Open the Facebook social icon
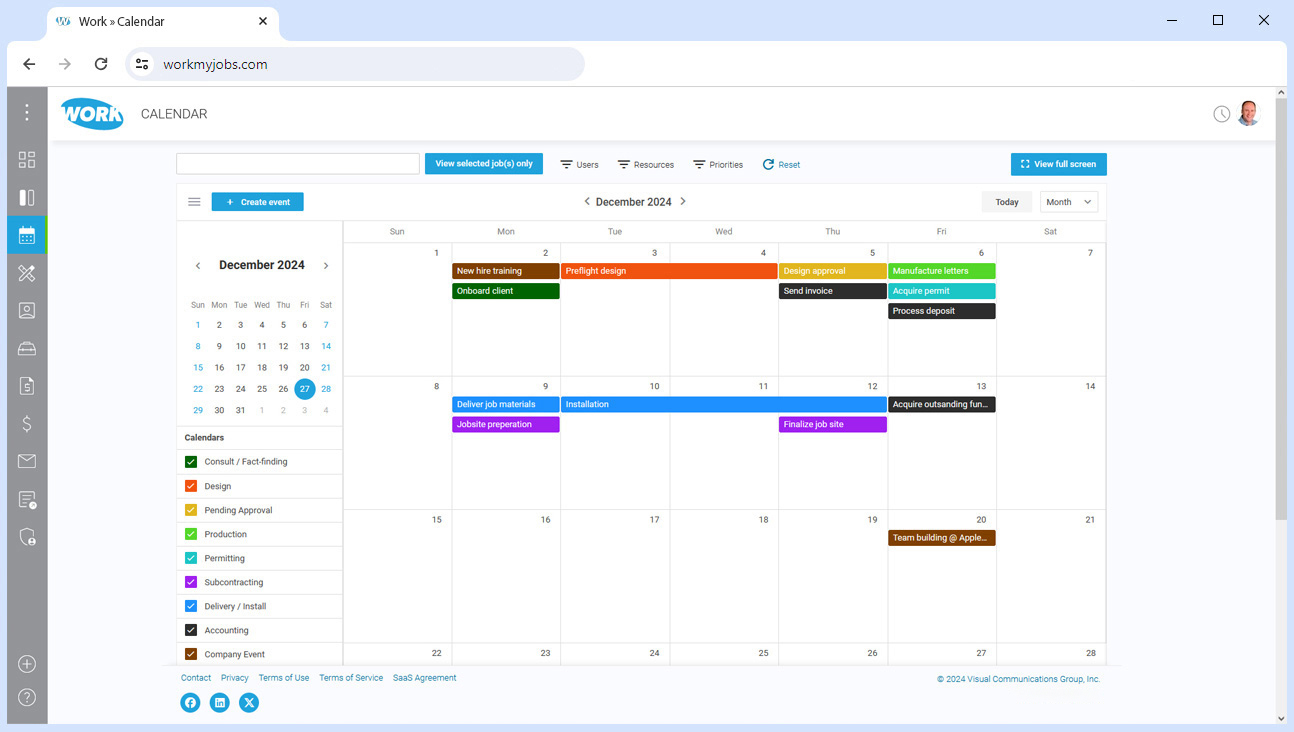This screenshot has height=732, width=1294. tap(190, 703)
